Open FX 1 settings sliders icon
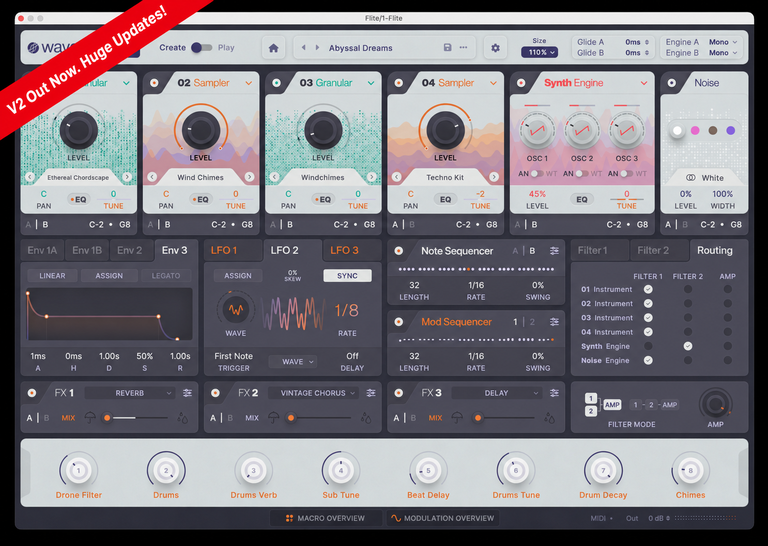 (x=187, y=393)
